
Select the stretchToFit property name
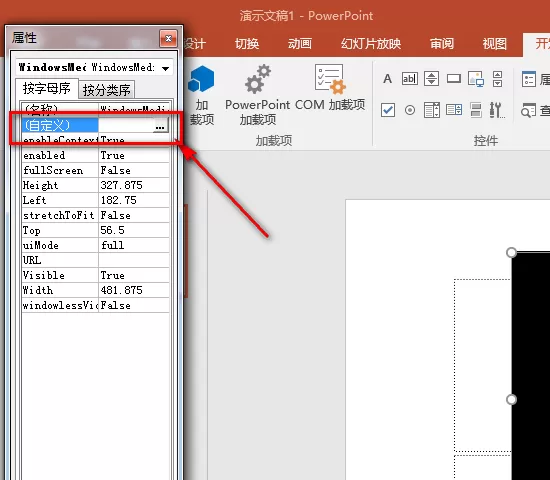pos(60,215)
